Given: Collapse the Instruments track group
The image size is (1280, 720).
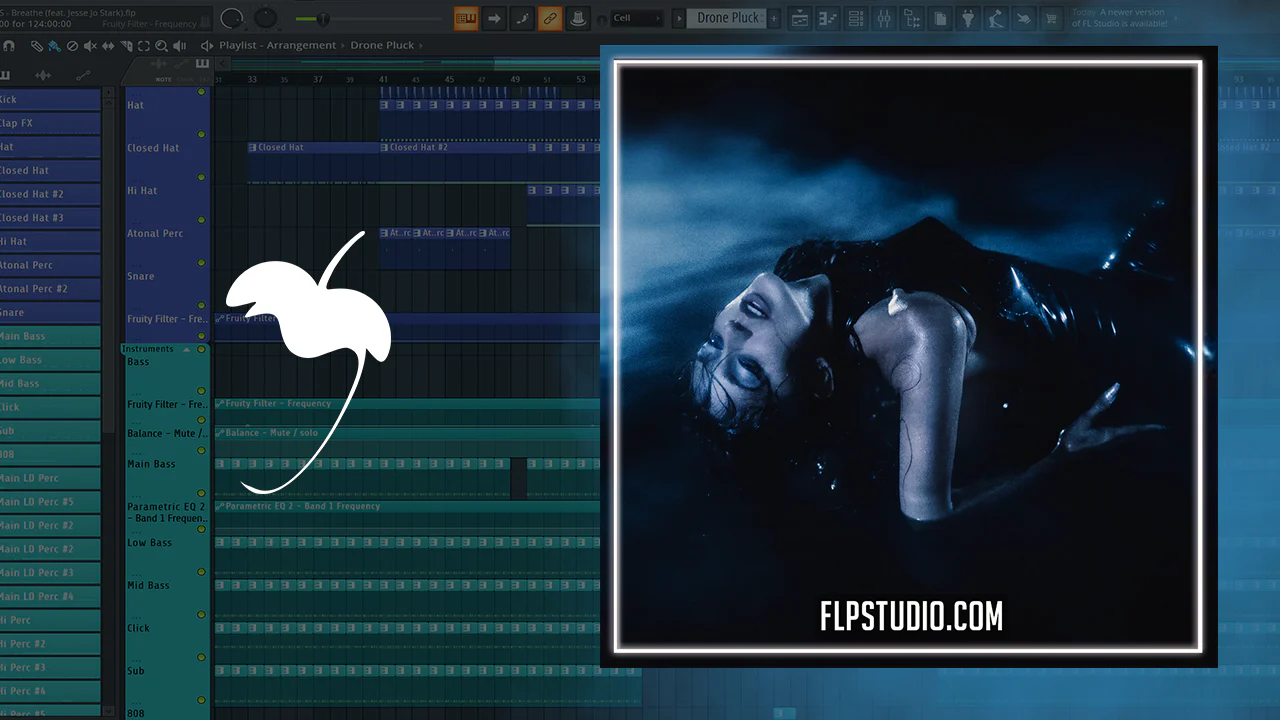Looking at the screenshot, I should tap(187, 349).
